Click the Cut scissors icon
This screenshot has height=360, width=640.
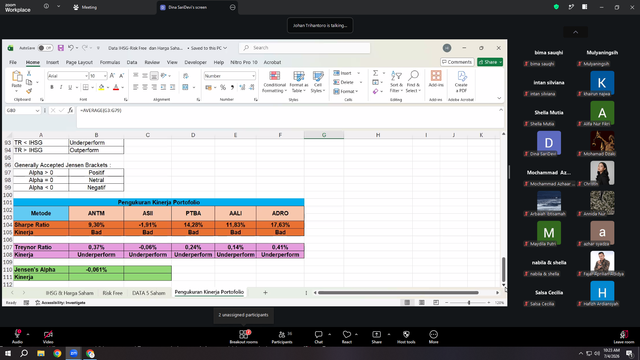[29, 73]
